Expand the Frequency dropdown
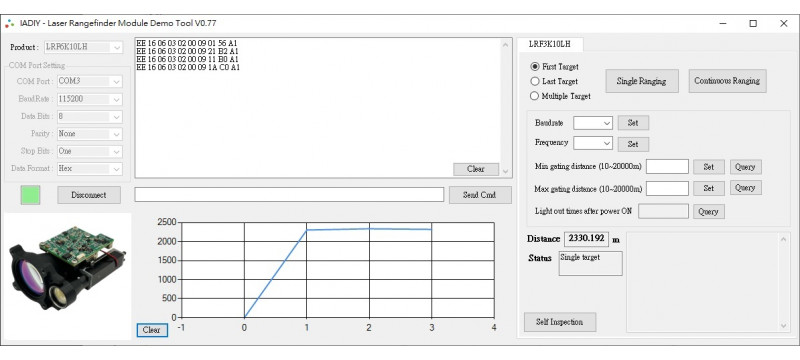 (x=593, y=143)
